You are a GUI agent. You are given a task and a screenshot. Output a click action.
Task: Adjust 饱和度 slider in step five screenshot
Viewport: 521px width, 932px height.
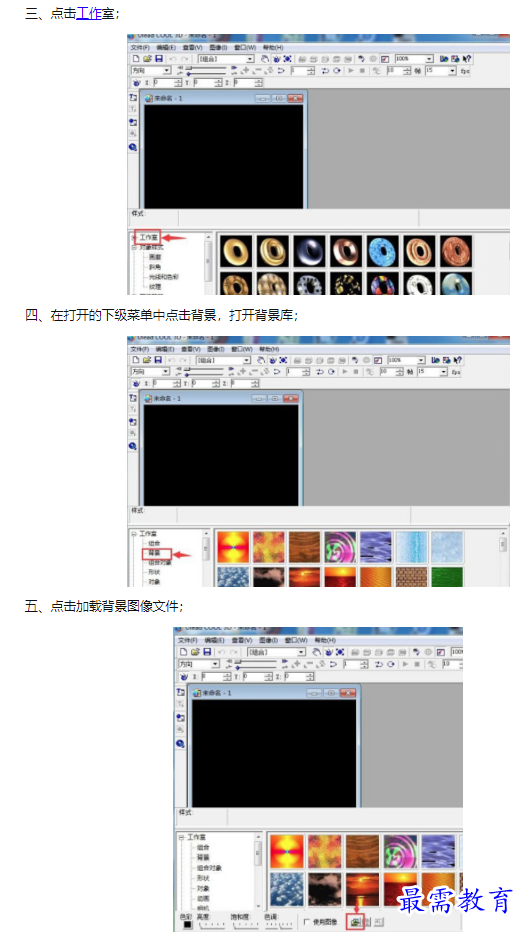click(x=246, y=925)
